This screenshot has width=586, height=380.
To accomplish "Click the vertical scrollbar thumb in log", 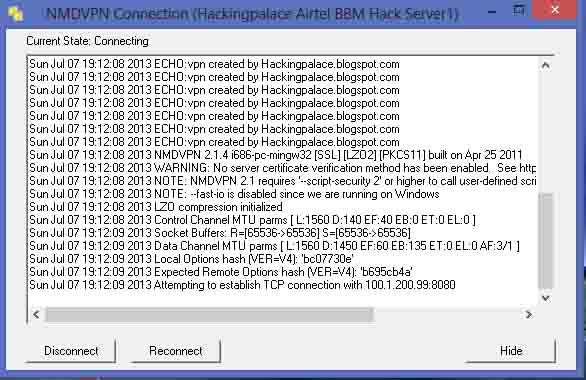I will 546,241.
